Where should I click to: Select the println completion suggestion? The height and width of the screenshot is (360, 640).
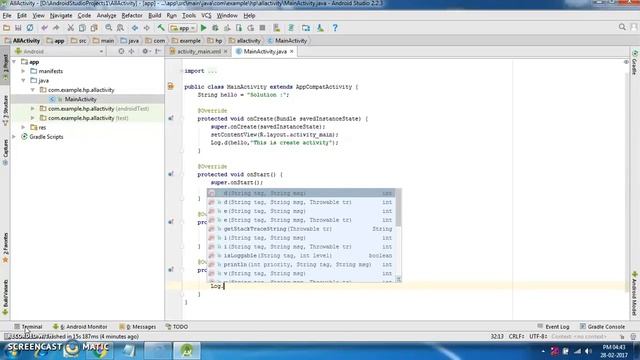pyautogui.click(x=301, y=264)
